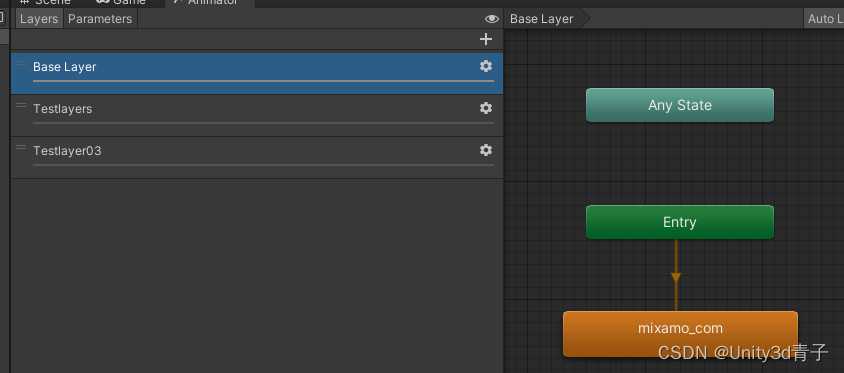Select the Testlayers row
844x373 pixels.
pos(257,115)
